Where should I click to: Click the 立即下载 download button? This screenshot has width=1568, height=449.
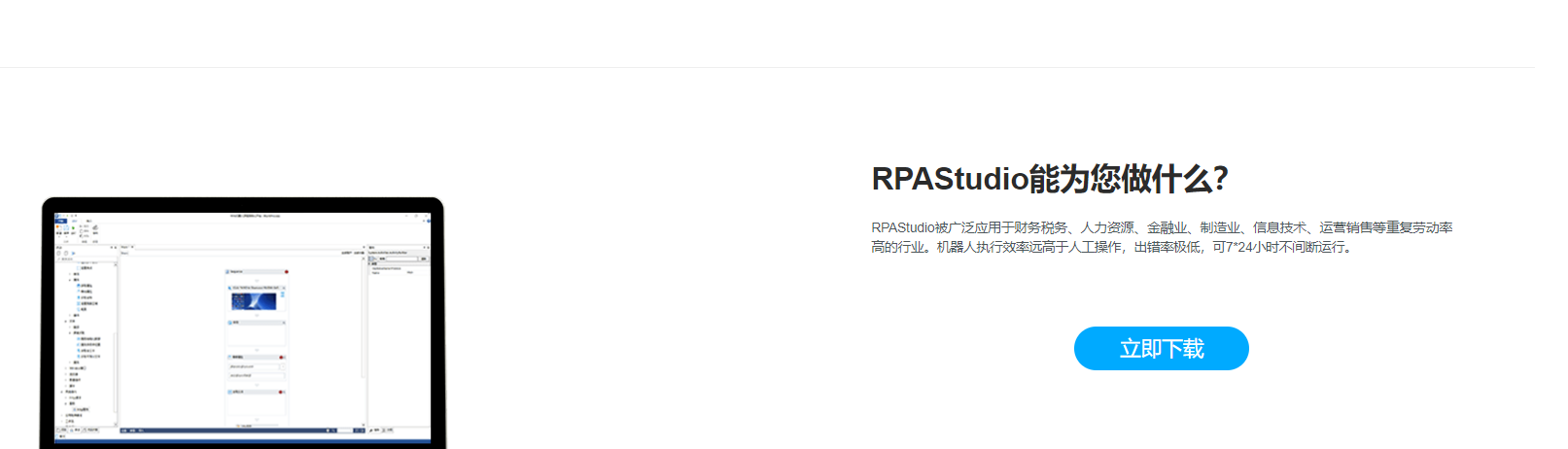pyautogui.click(x=1161, y=349)
